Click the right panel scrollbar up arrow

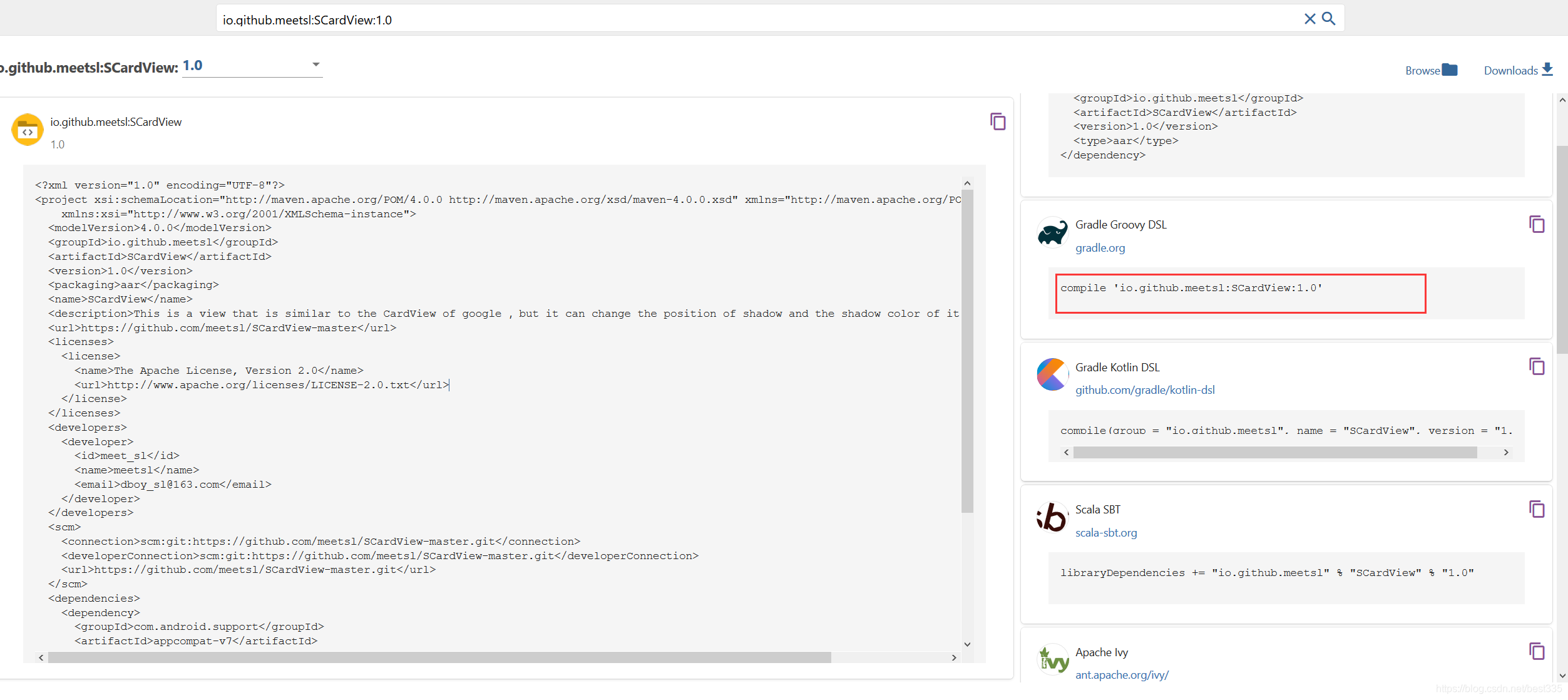point(1562,100)
